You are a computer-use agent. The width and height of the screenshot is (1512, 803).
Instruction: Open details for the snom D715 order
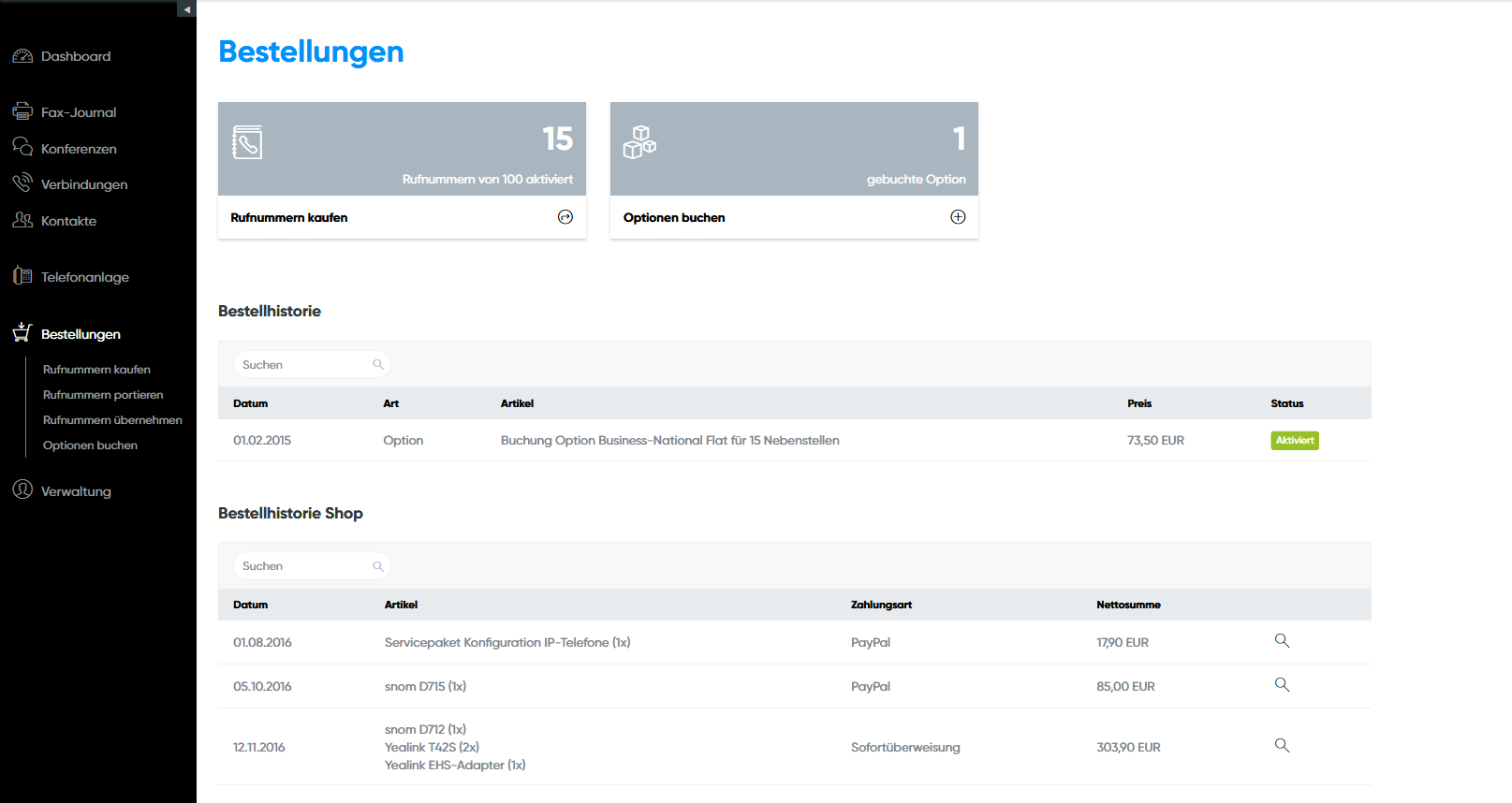pyautogui.click(x=1282, y=685)
